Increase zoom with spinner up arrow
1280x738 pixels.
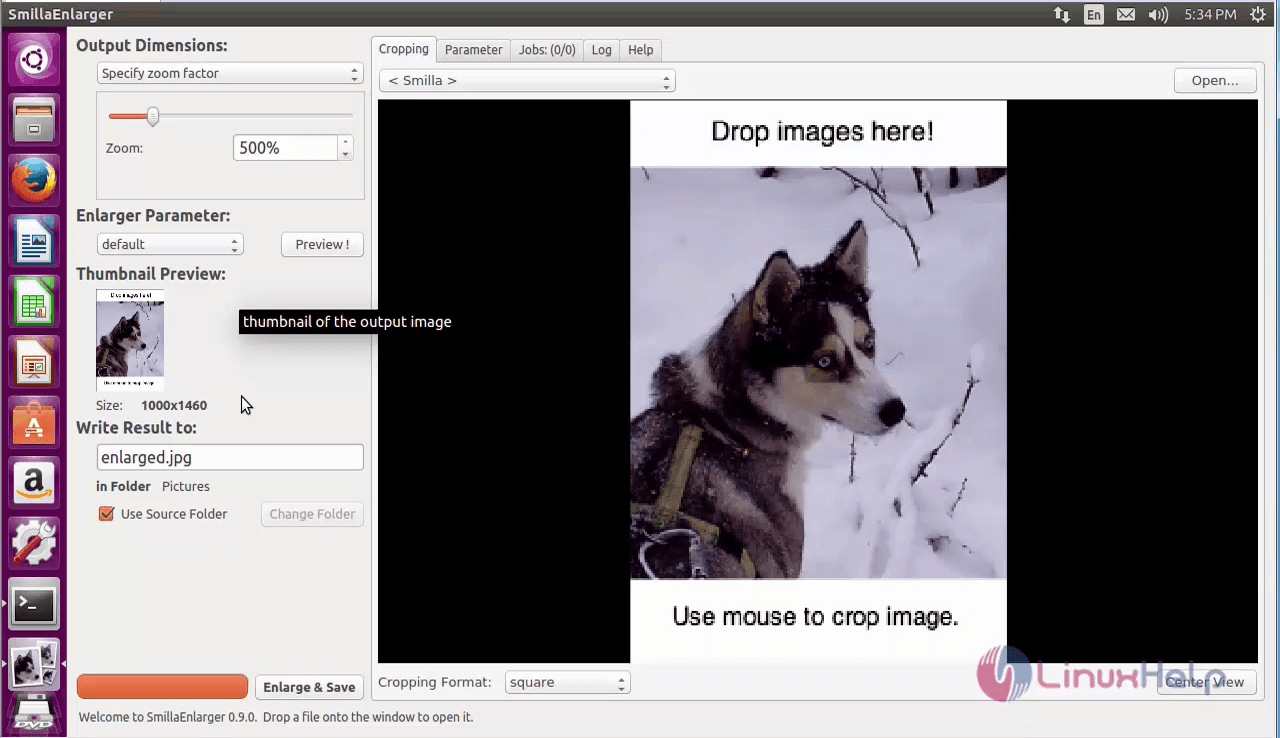345,141
